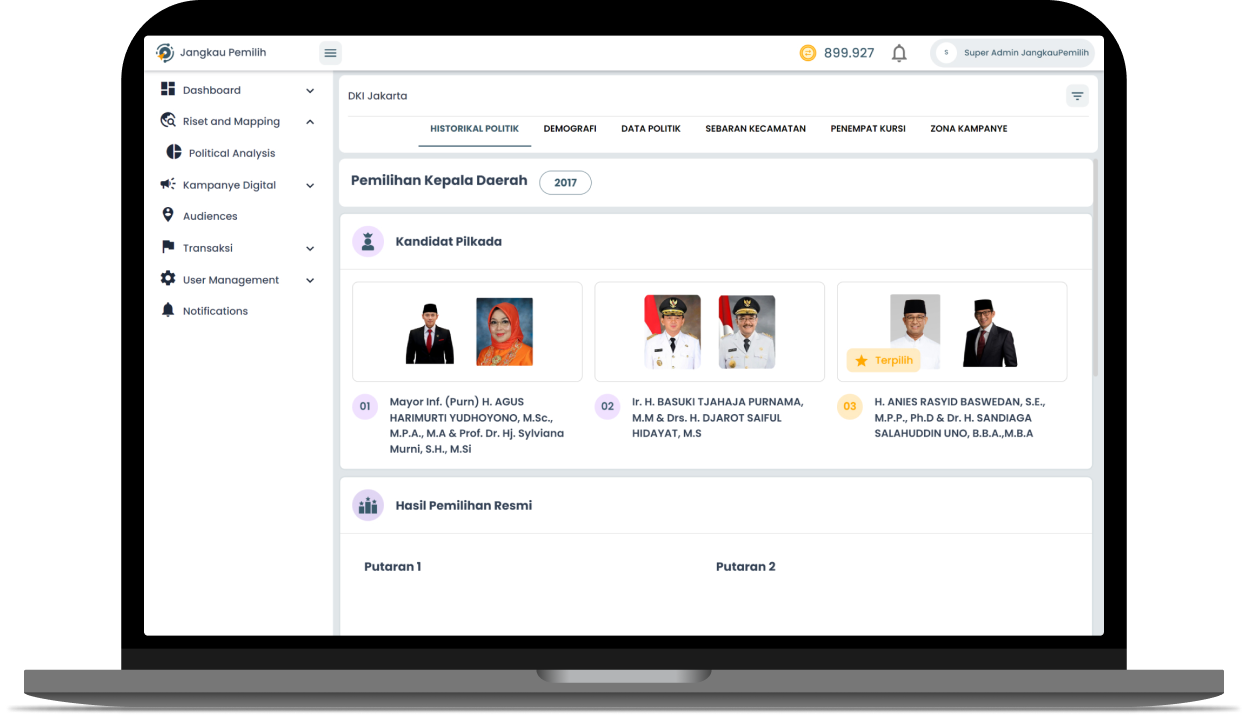This screenshot has width=1242, height=715.
Task: Open the 2017 election year selector
Action: 565,183
